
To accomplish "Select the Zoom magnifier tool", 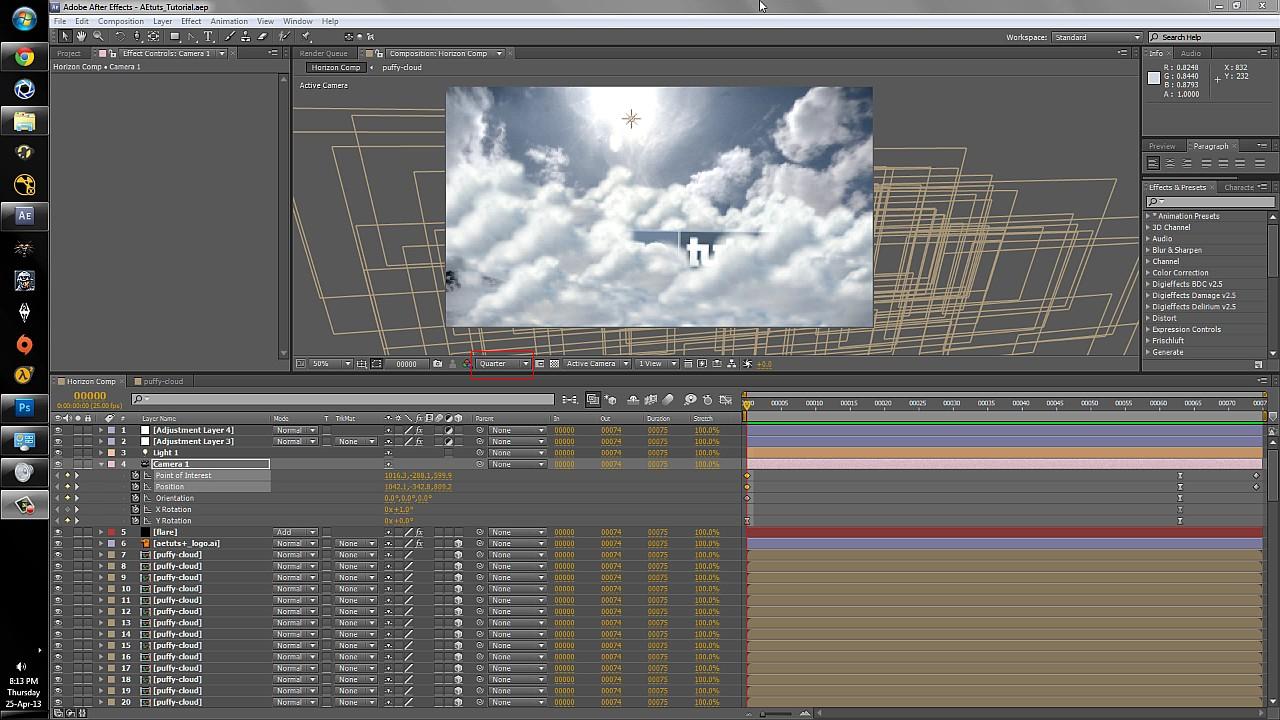I will (x=98, y=36).
